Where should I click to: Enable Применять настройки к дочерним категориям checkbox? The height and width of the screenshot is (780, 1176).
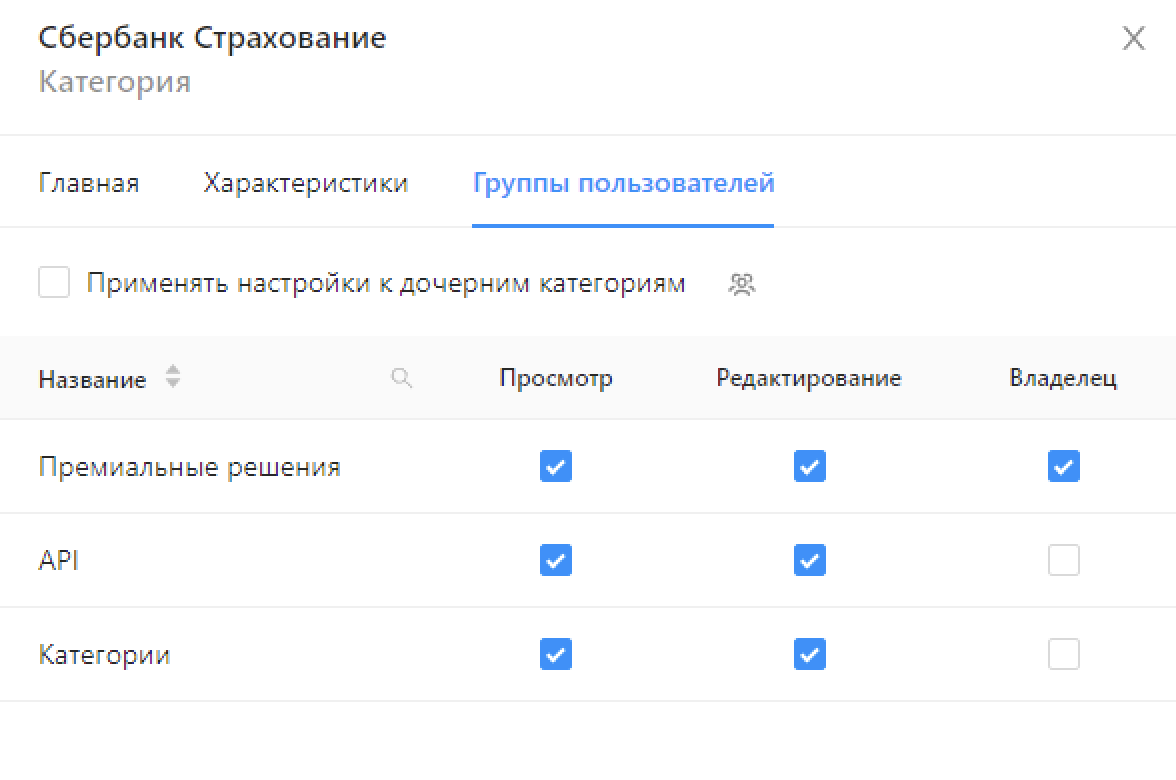pyautogui.click(x=54, y=283)
